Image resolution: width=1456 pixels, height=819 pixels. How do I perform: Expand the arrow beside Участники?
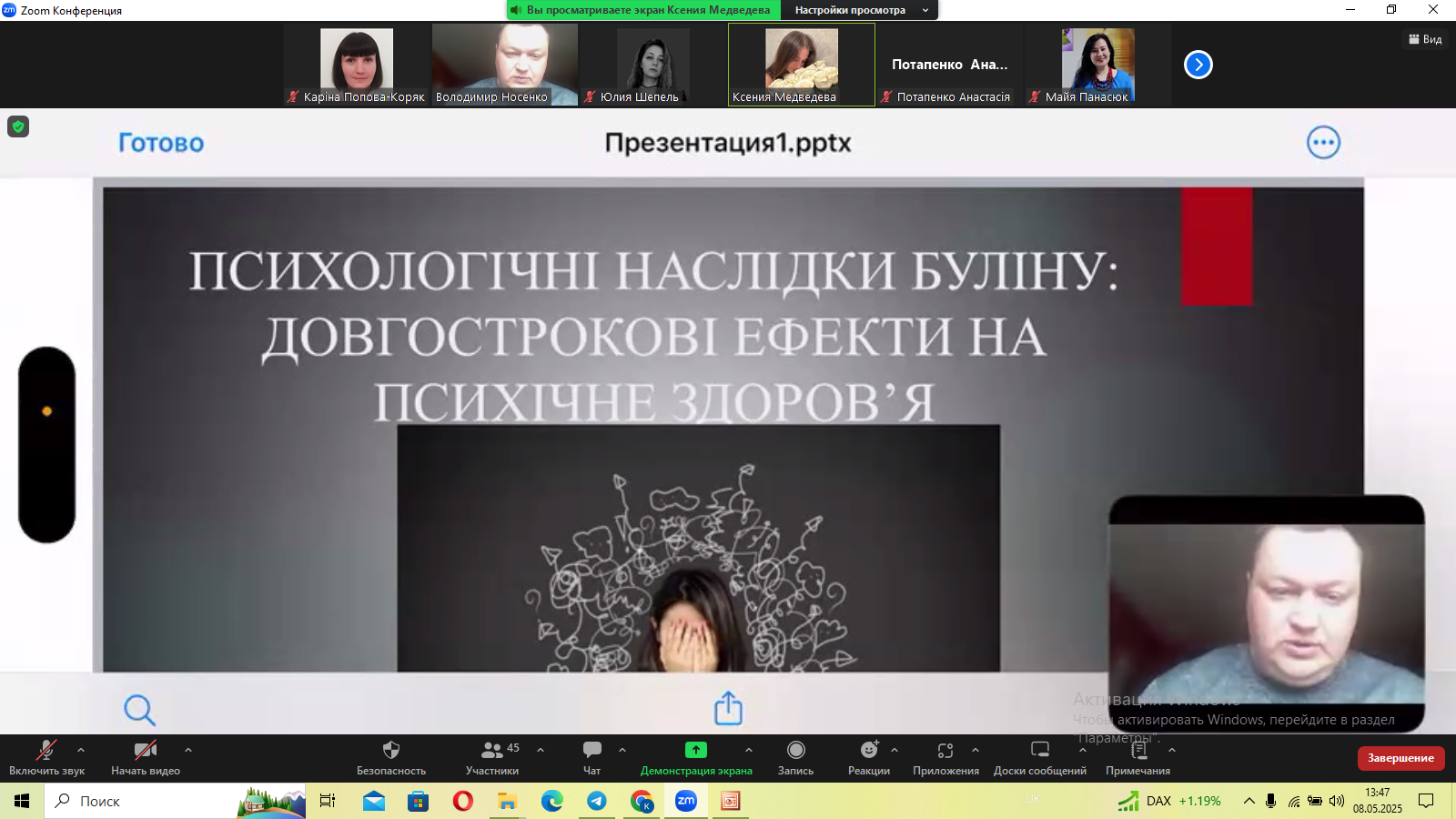tap(541, 750)
